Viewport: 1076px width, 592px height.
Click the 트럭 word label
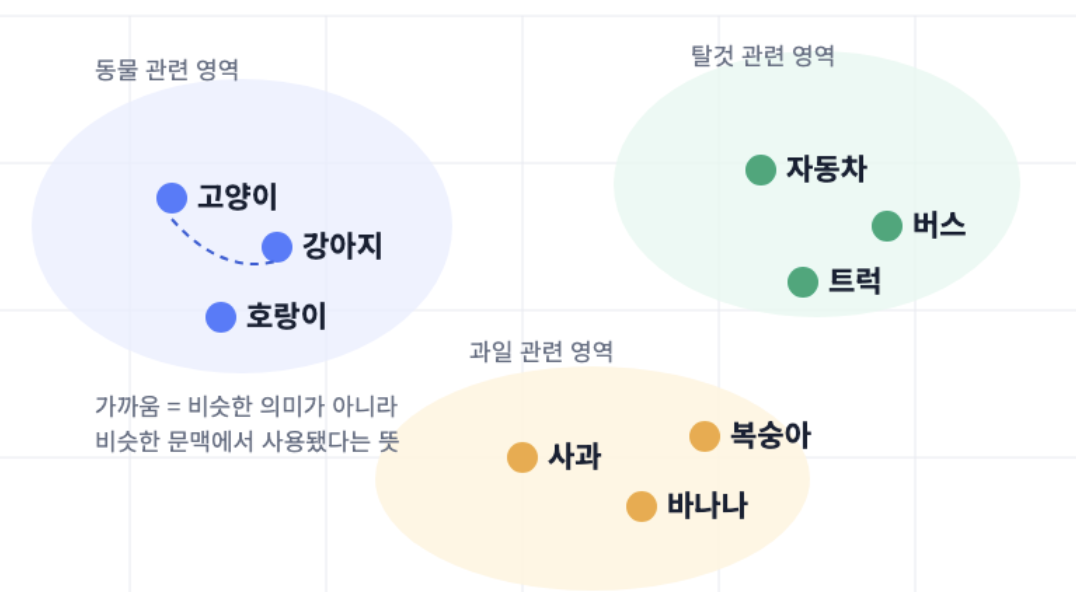click(x=855, y=281)
